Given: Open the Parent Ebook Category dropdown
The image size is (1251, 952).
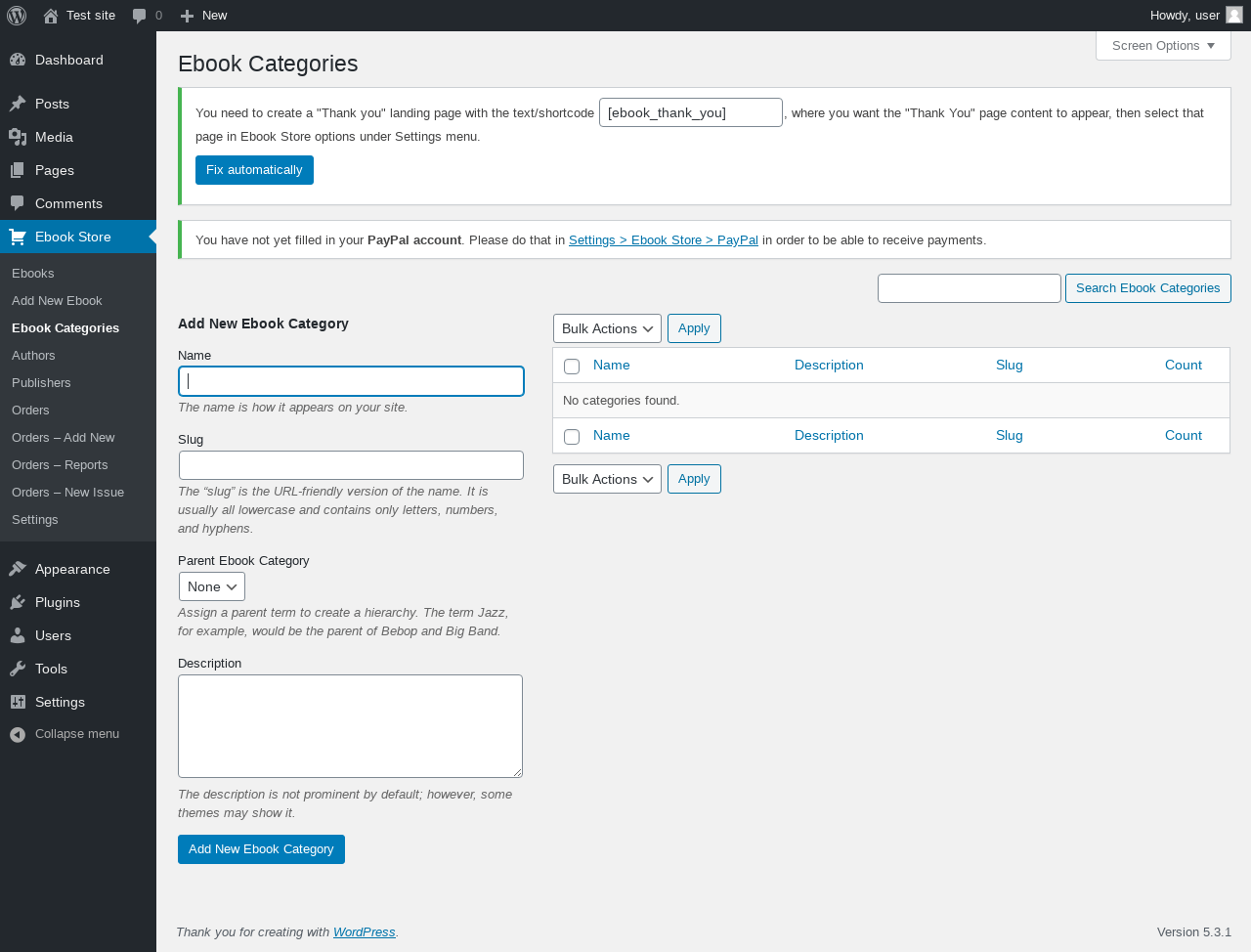Looking at the screenshot, I should tap(211, 586).
